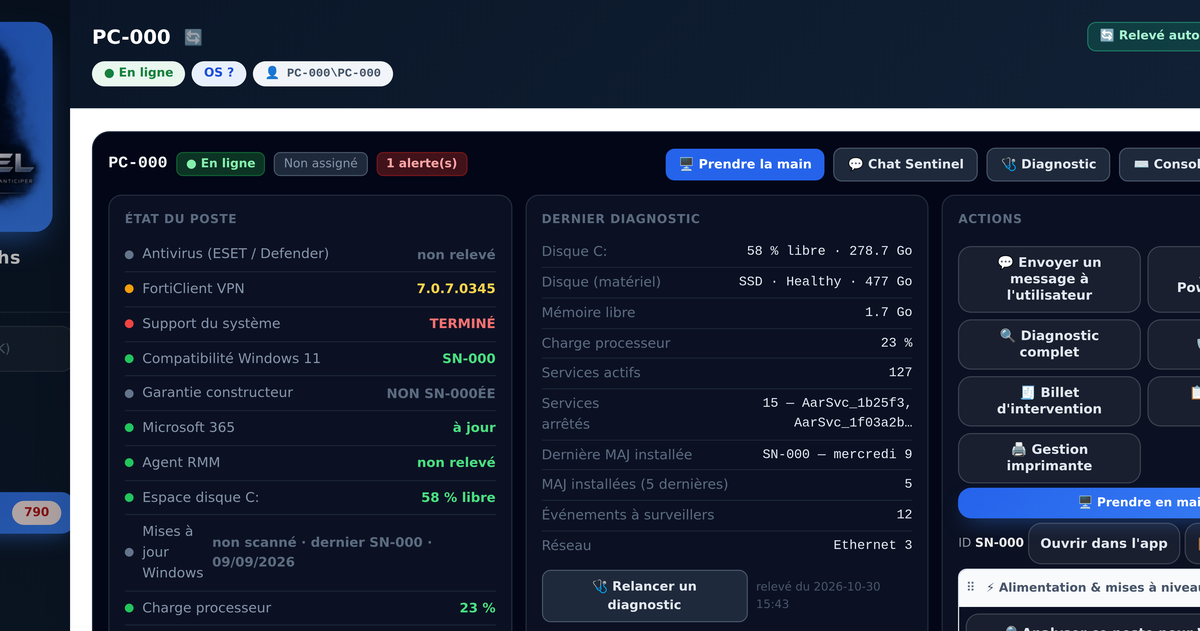Open 'Gestion imprimante' action

[x=1049, y=458]
